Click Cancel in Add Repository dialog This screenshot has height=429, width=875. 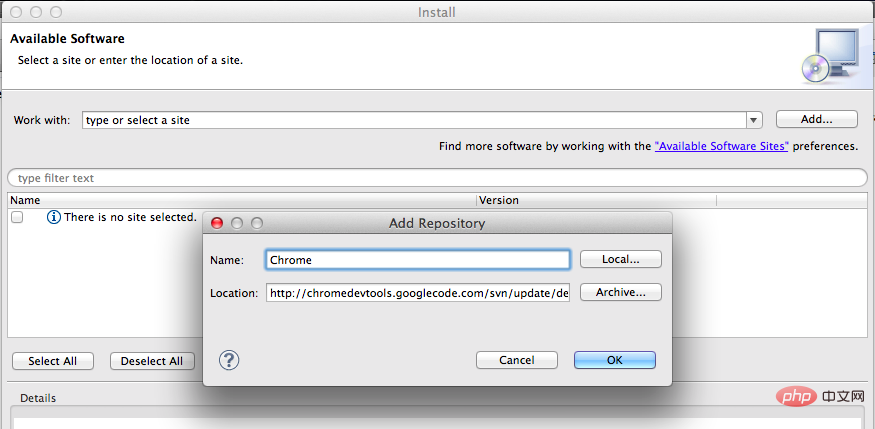pos(517,360)
